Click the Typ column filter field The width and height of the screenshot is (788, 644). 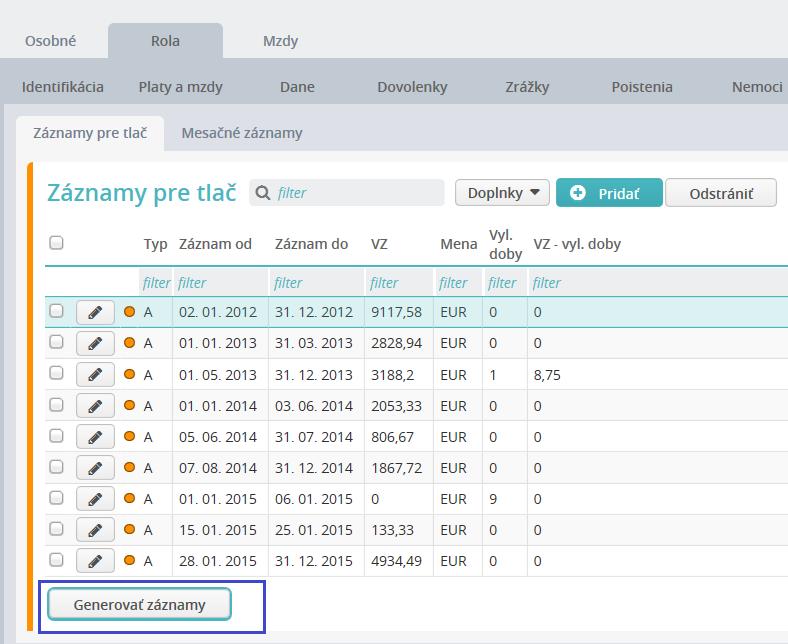tap(156, 283)
